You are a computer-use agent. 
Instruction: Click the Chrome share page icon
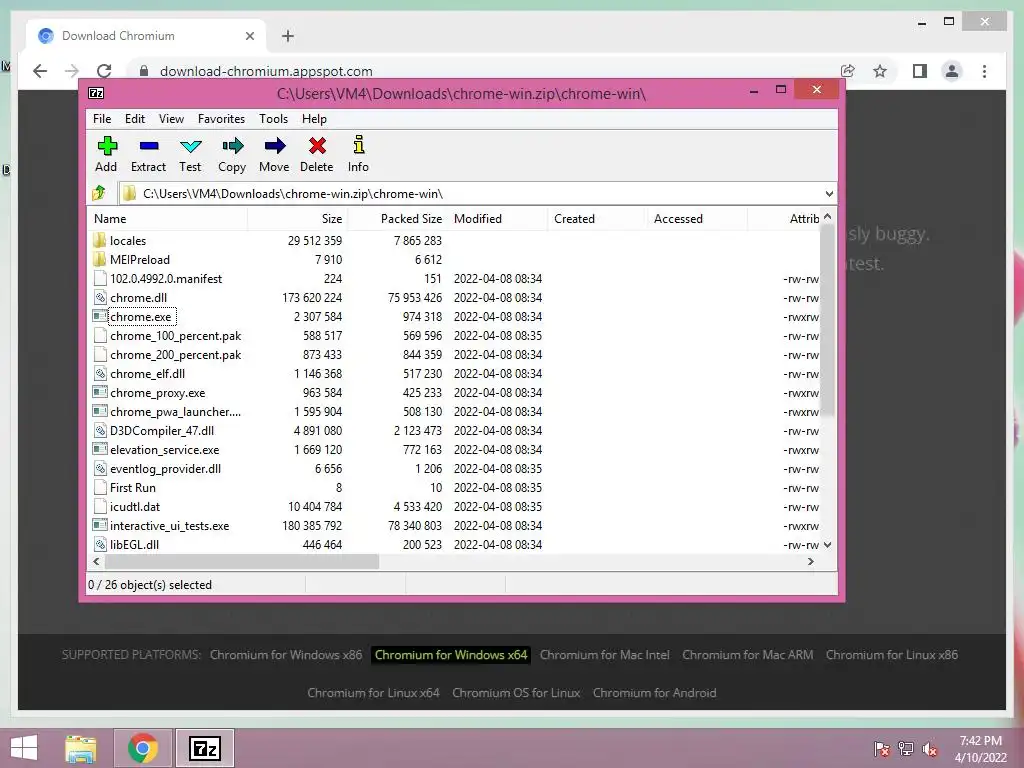pyautogui.click(x=848, y=71)
